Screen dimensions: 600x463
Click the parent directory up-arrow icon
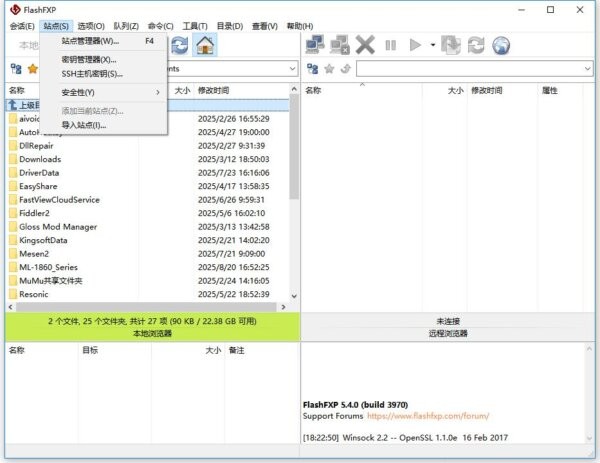(13, 105)
